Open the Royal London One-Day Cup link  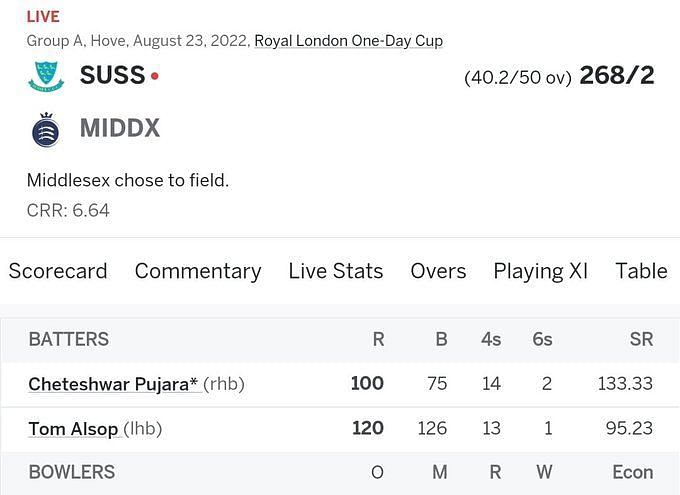pyautogui.click(x=349, y=41)
